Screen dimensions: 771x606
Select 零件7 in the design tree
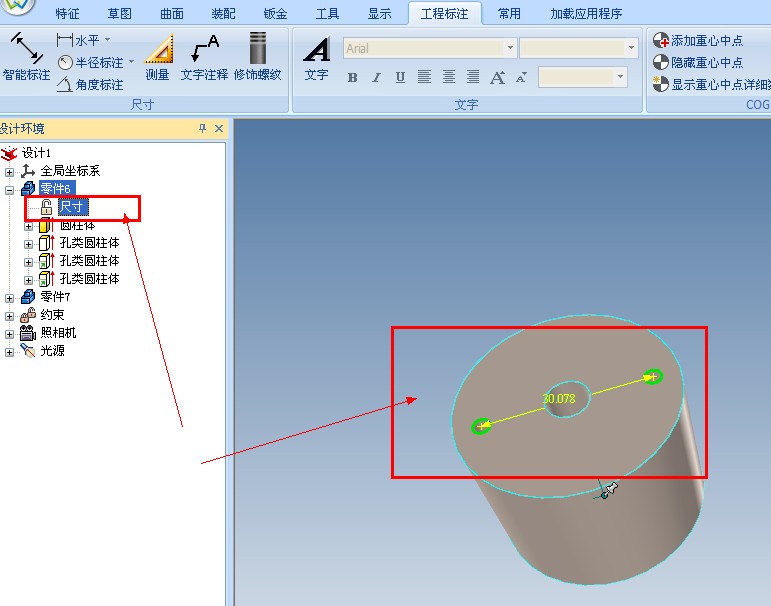[x=54, y=297]
